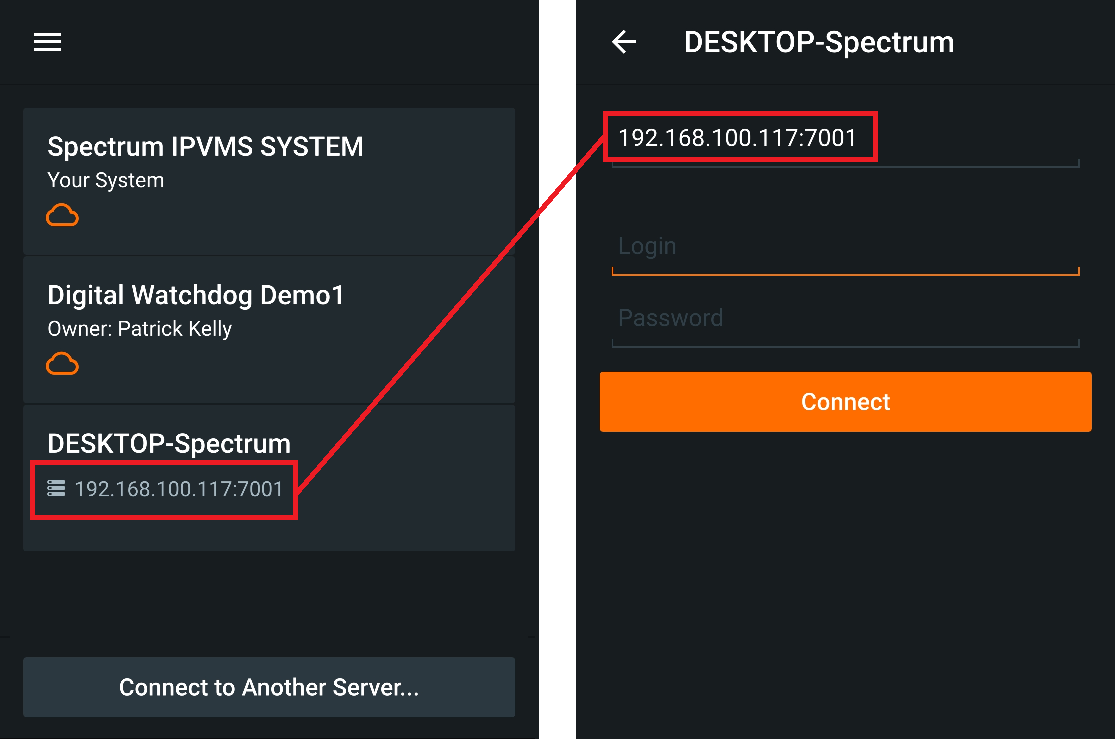Open the hamburger menu
1115x739 pixels.
tap(48, 42)
